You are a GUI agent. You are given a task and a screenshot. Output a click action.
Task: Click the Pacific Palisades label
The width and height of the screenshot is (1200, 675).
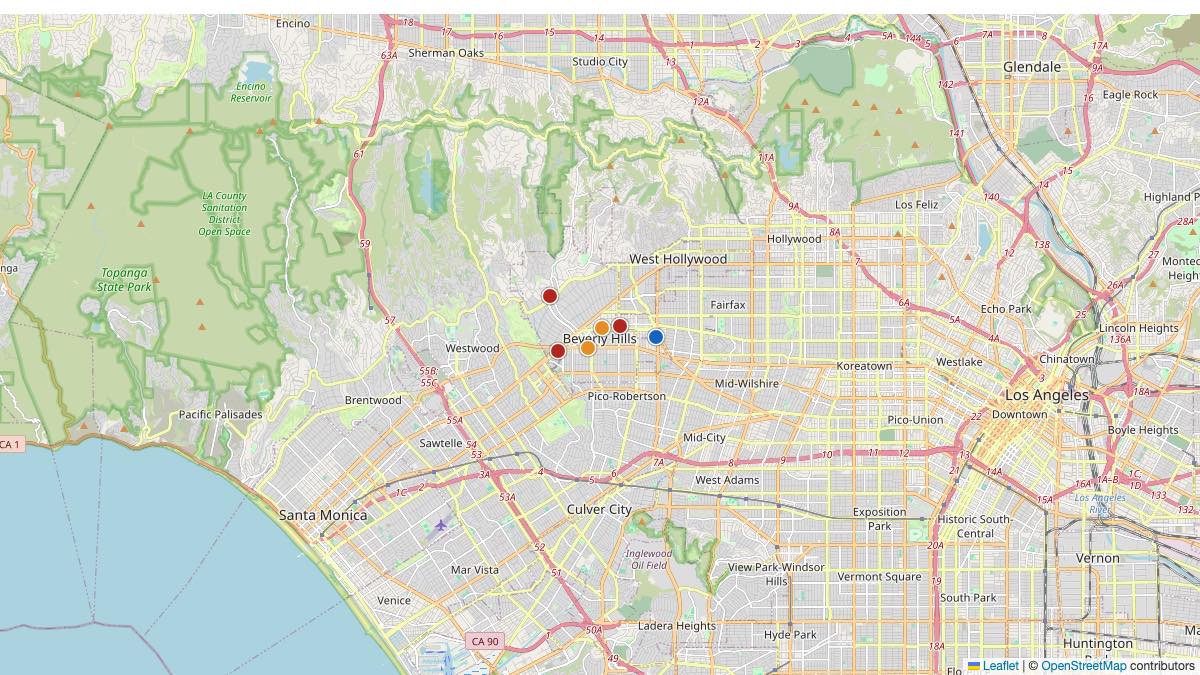click(221, 414)
